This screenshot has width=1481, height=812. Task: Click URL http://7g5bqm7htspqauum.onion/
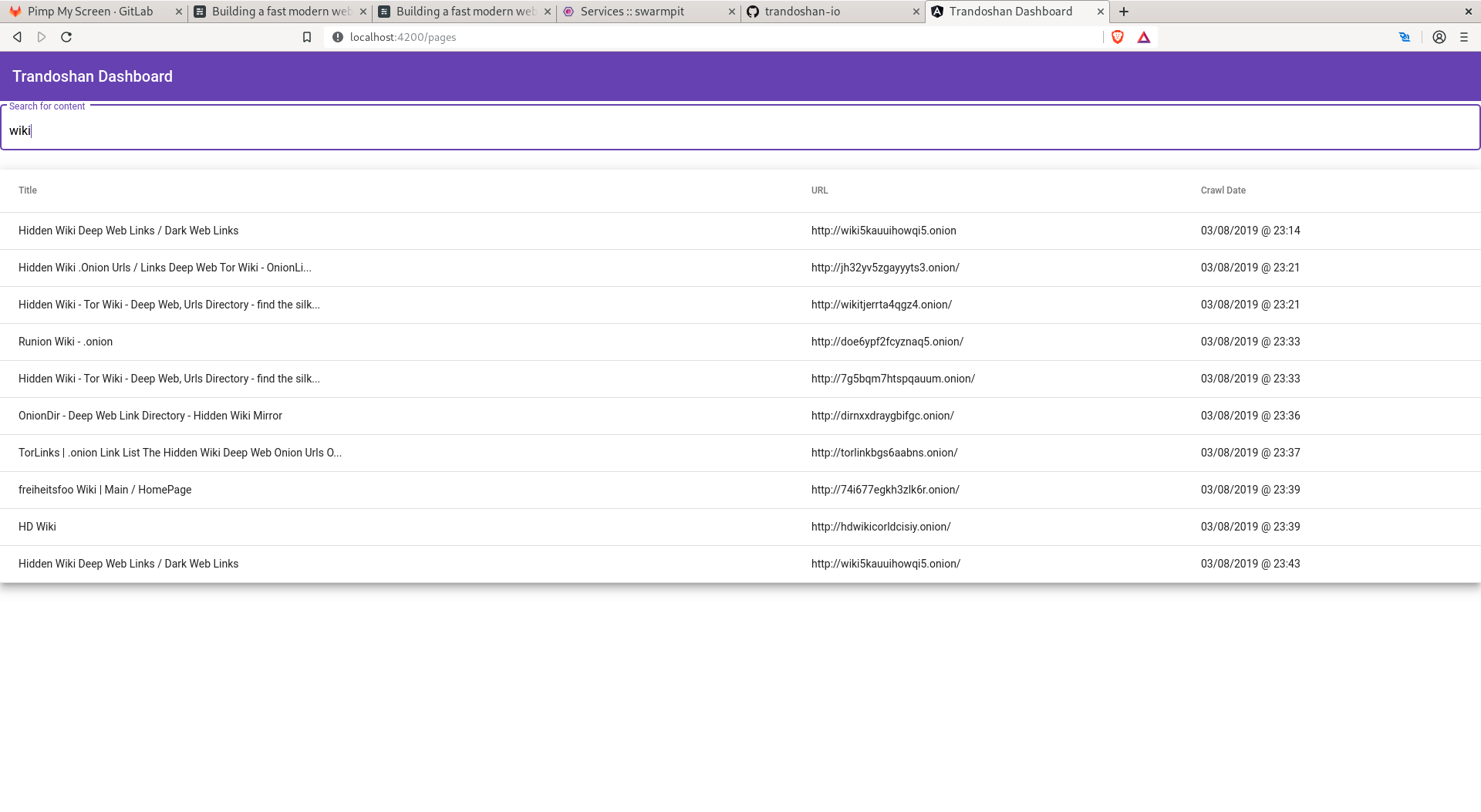pos(893,379)
